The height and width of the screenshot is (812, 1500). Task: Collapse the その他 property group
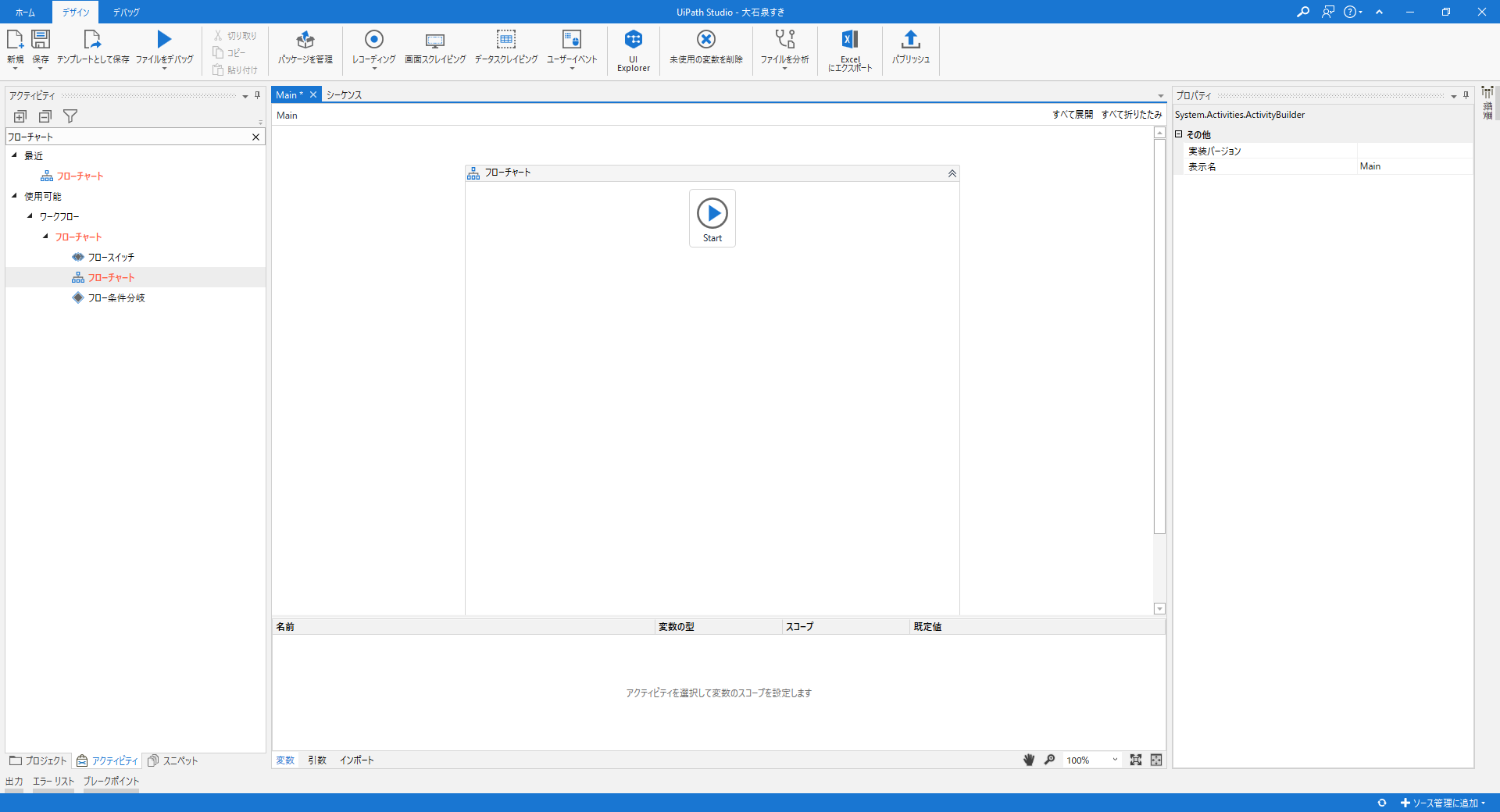point(1179,134)
